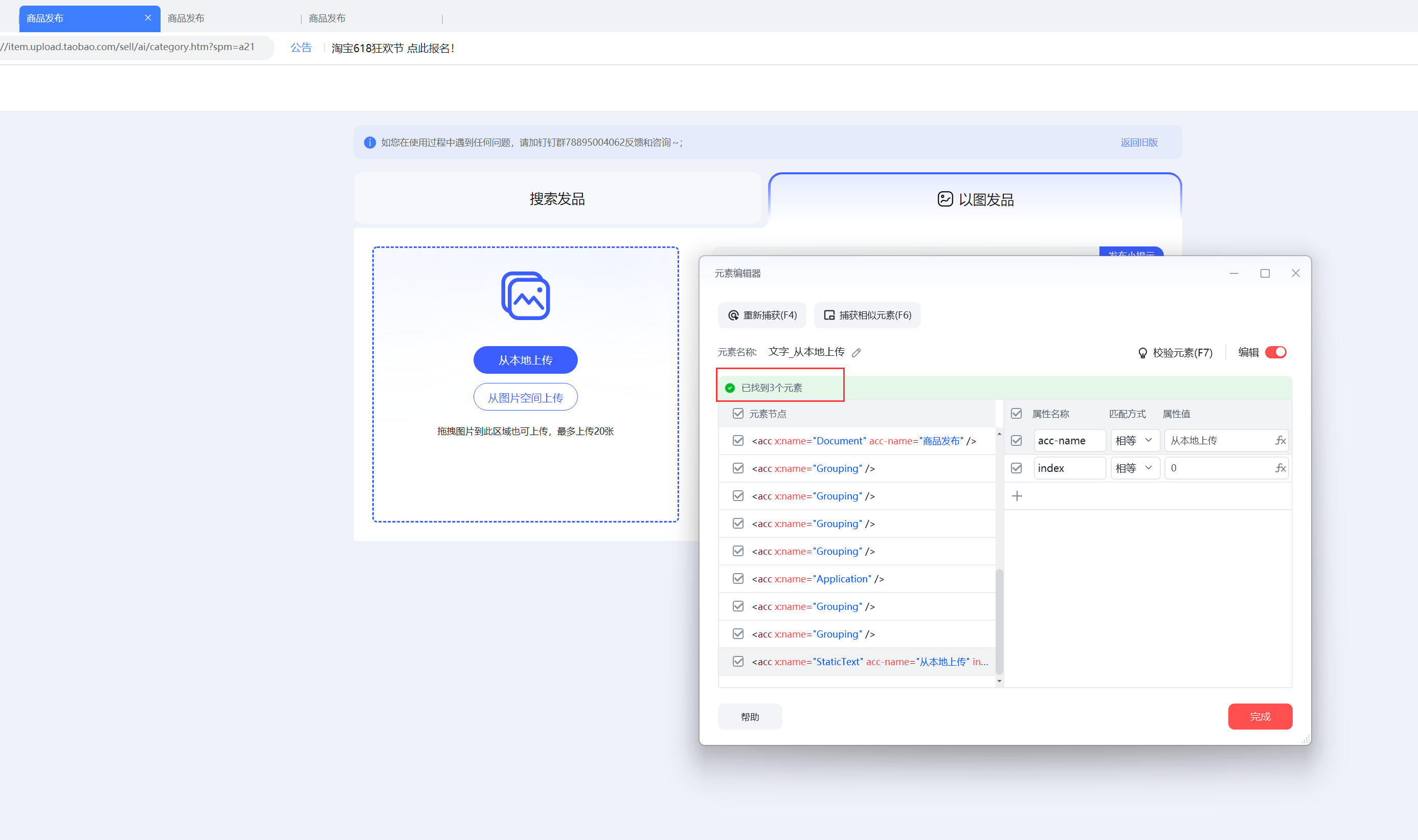Image resolution: width=1418 pixels, height=840 pixels.
Task: Toggle the 编辑 edit switch off
Action: [1276, 352]
